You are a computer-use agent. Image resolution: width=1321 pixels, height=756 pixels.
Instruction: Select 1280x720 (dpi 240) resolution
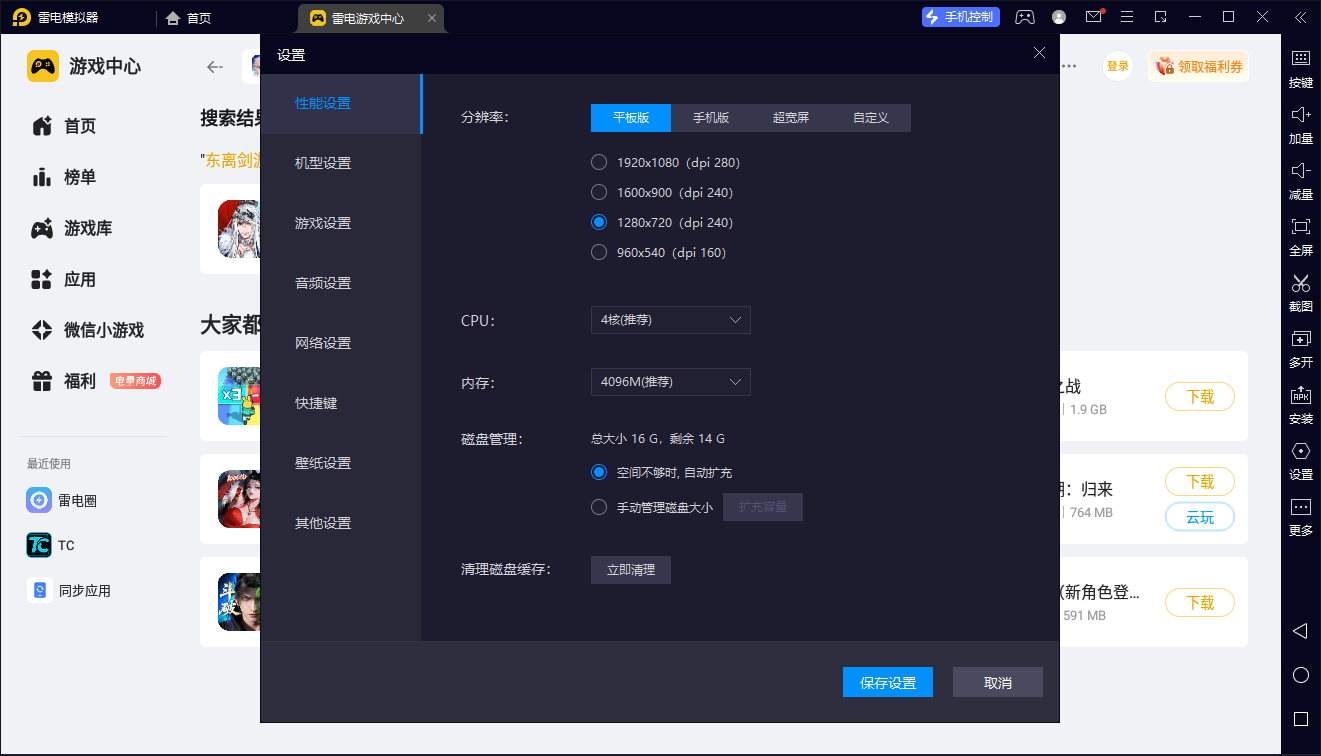(x=662, y=222)
